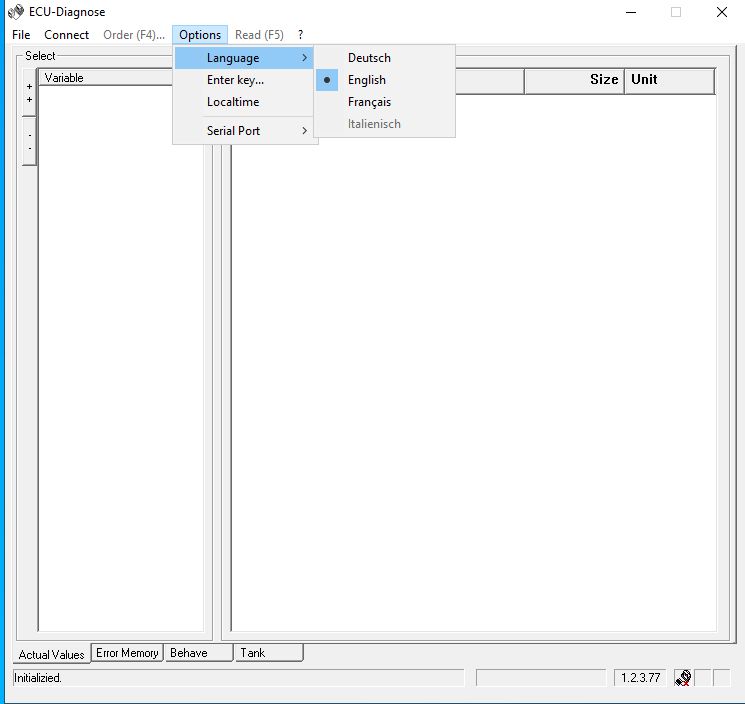Click the Unit column header
This screenshot has width=745, height=704.
669,80
